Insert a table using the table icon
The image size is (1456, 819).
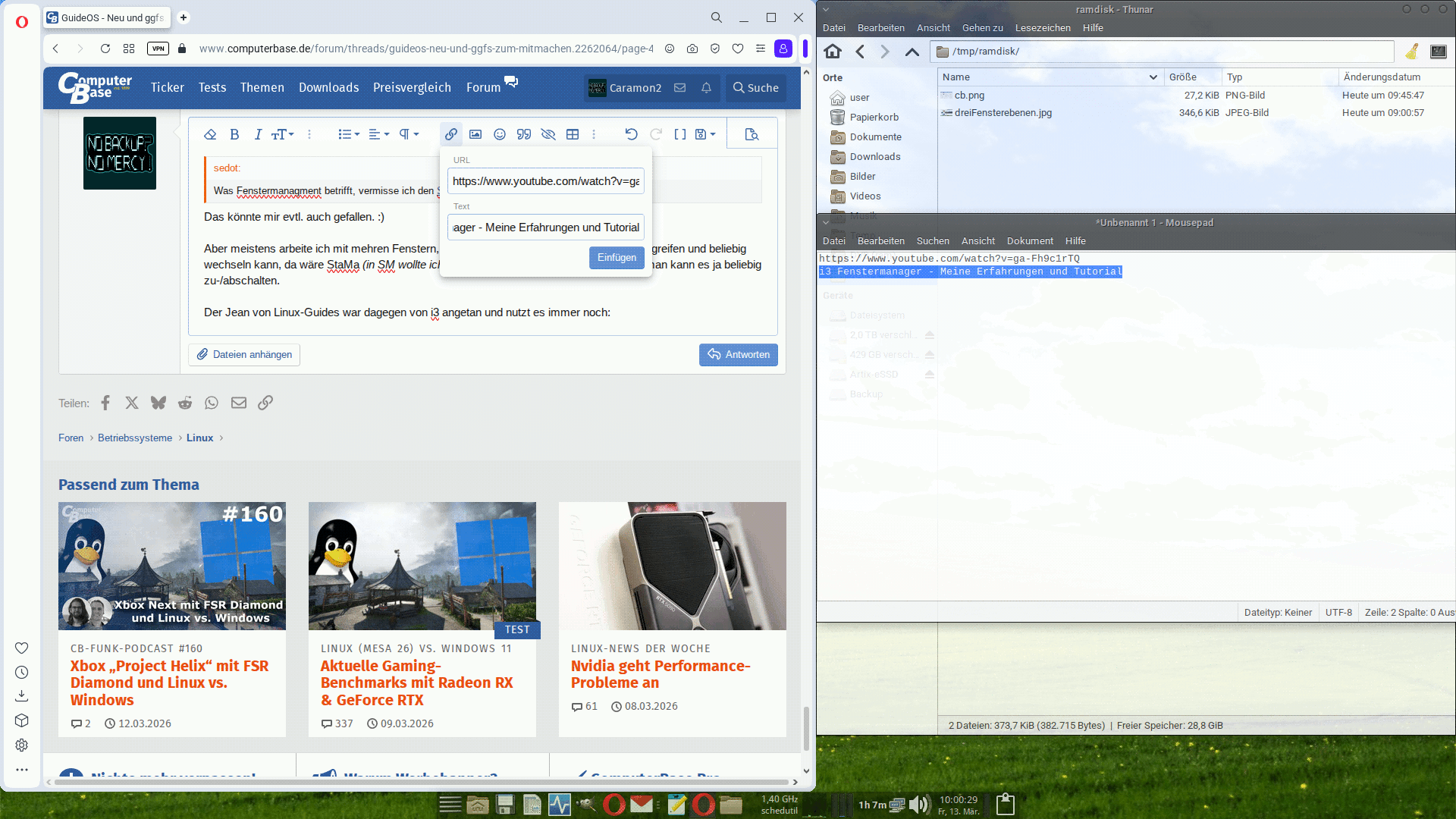(x=573, y=134)
